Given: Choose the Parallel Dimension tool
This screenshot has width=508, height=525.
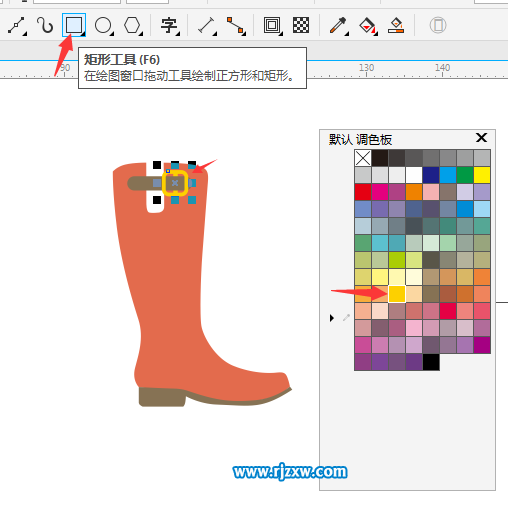Looking at the screenshot, I should (207, 25).
